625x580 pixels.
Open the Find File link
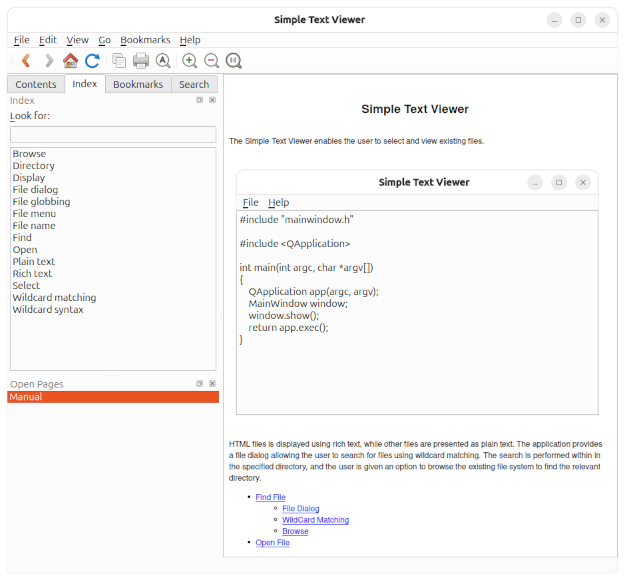point(270,497)
